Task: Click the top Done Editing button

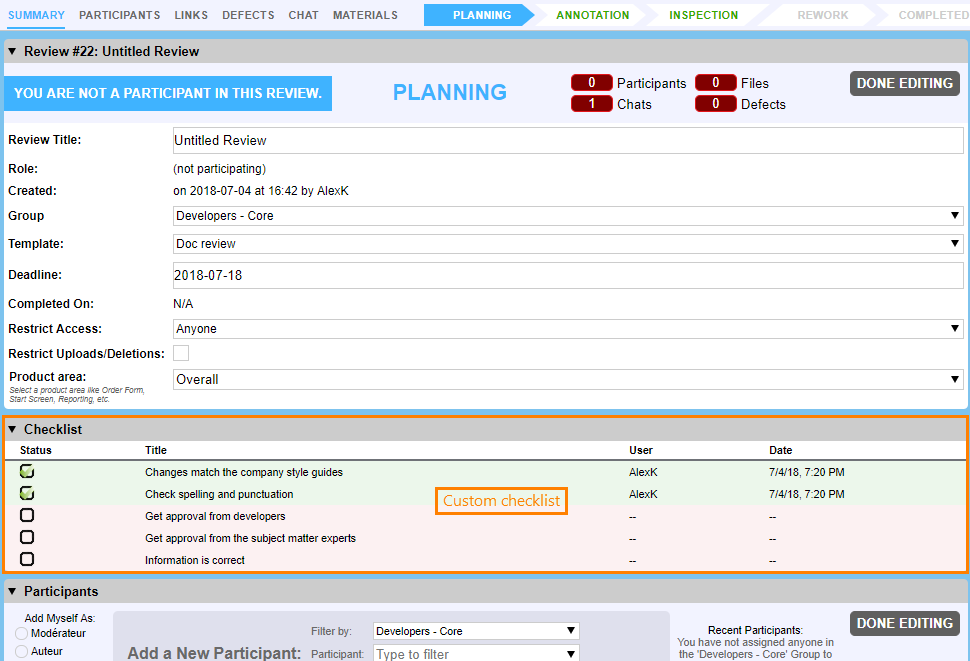Action: pyautogui.click(x=904, y=83)
